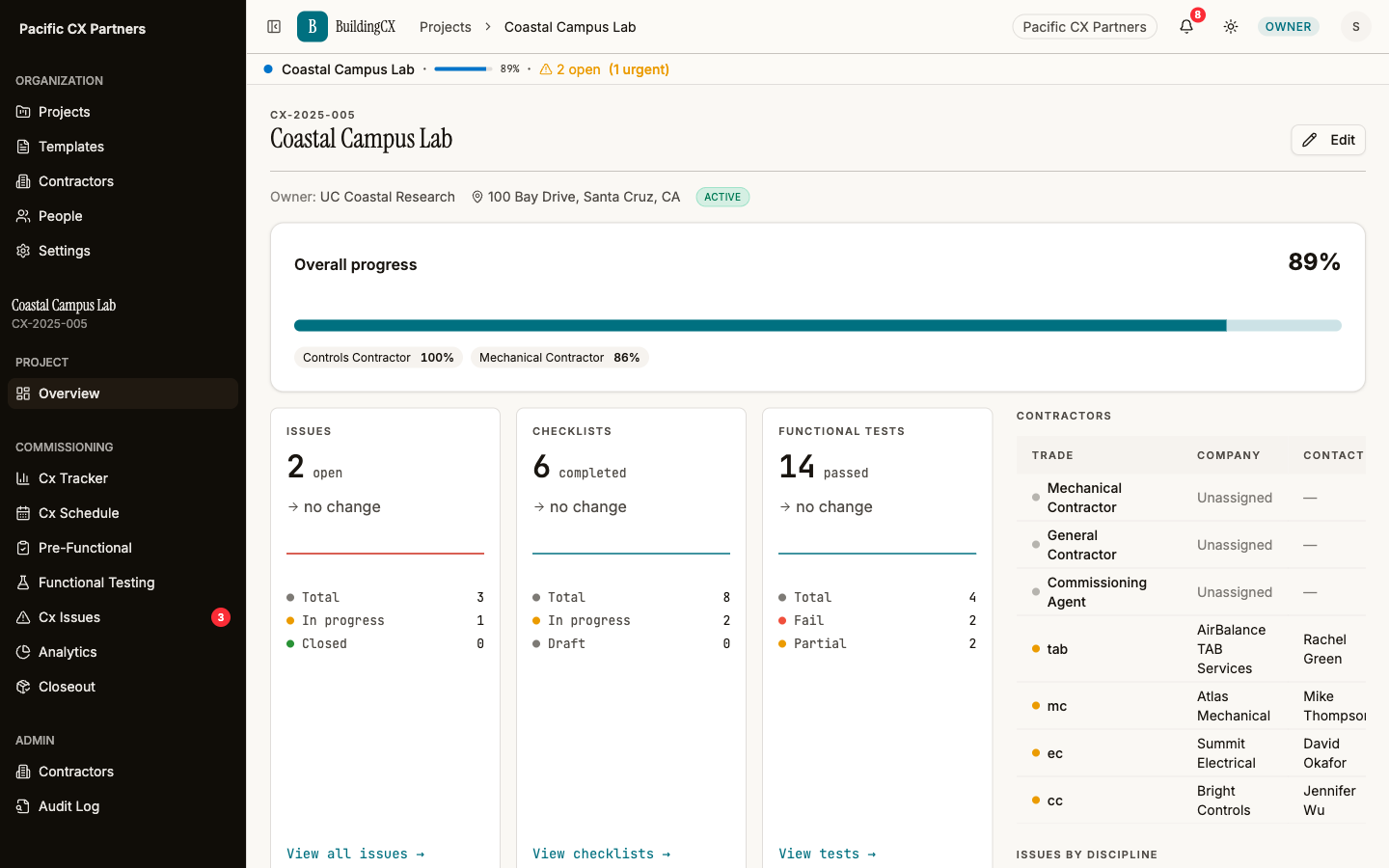
Task: Open Audit Log page
Action: pyautogui.click(x=123, y=806)
